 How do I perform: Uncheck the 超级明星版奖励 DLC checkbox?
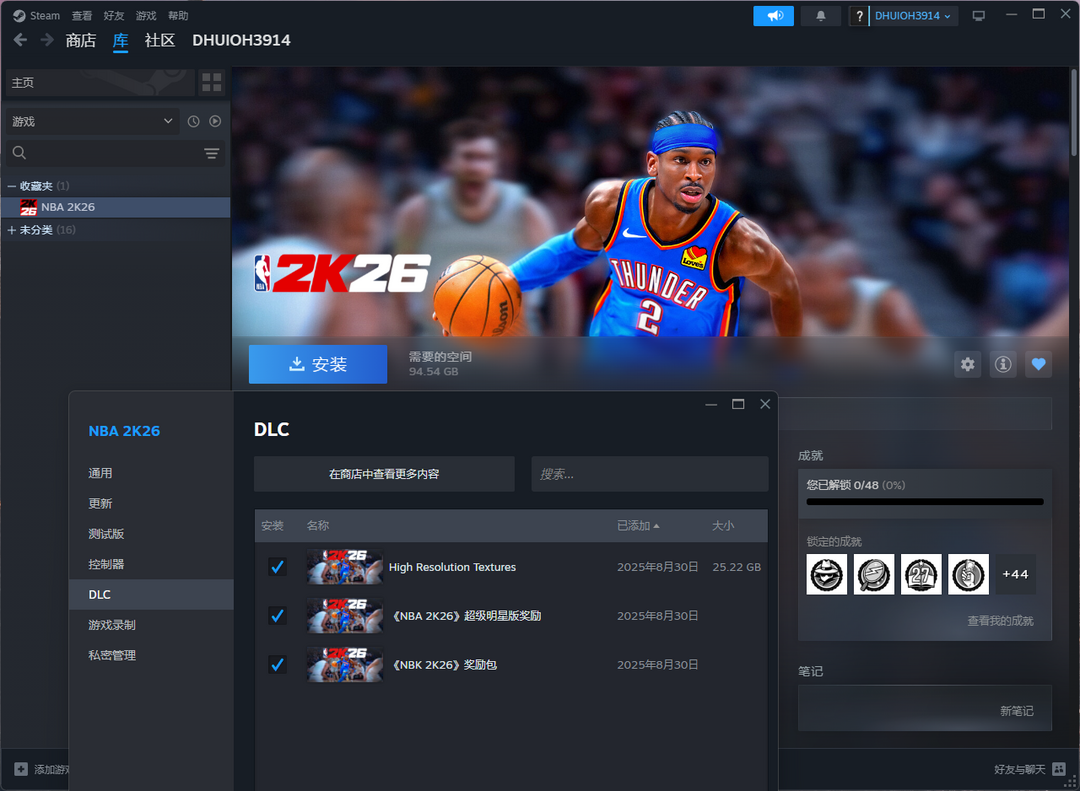[x=277, y=616]
